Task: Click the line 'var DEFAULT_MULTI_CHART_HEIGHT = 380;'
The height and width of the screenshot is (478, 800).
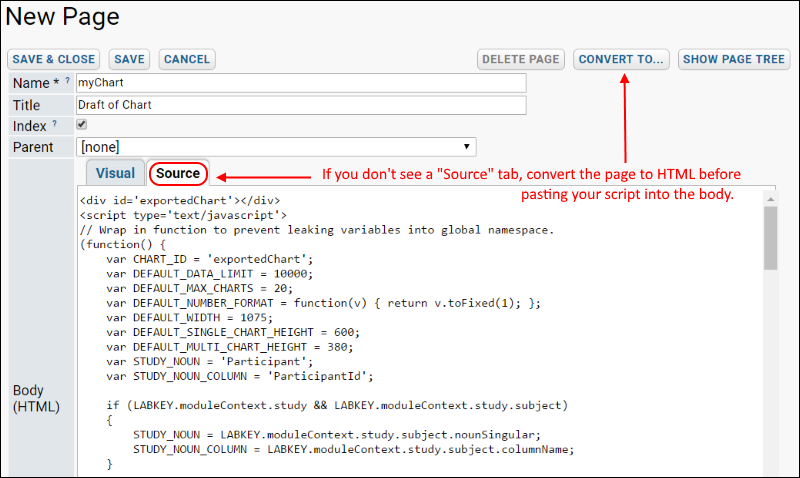Action: tap(230, 347)
